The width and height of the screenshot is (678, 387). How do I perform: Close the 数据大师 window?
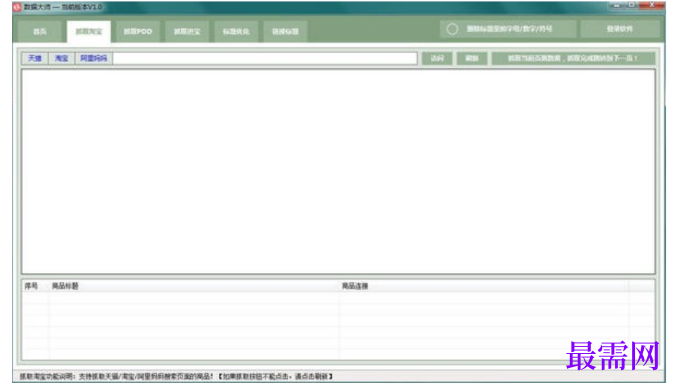click(x=652, y=5)
